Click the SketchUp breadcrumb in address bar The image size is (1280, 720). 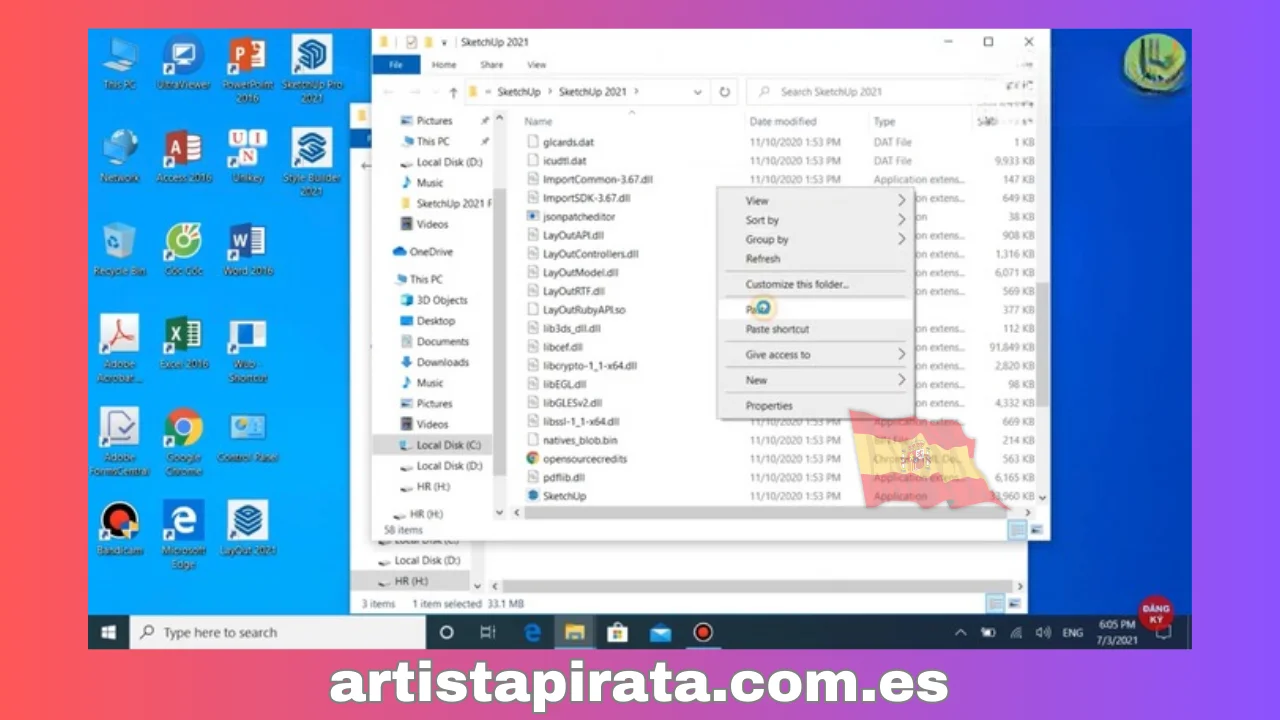pos(519,91)
